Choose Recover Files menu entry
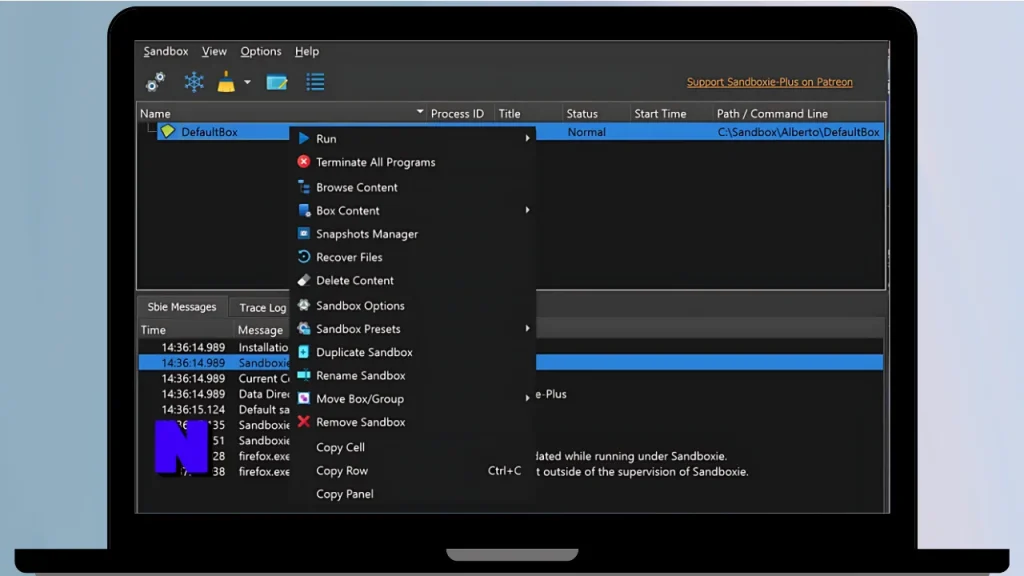This screenshot has width=1024, height=576. pos(412,257)
